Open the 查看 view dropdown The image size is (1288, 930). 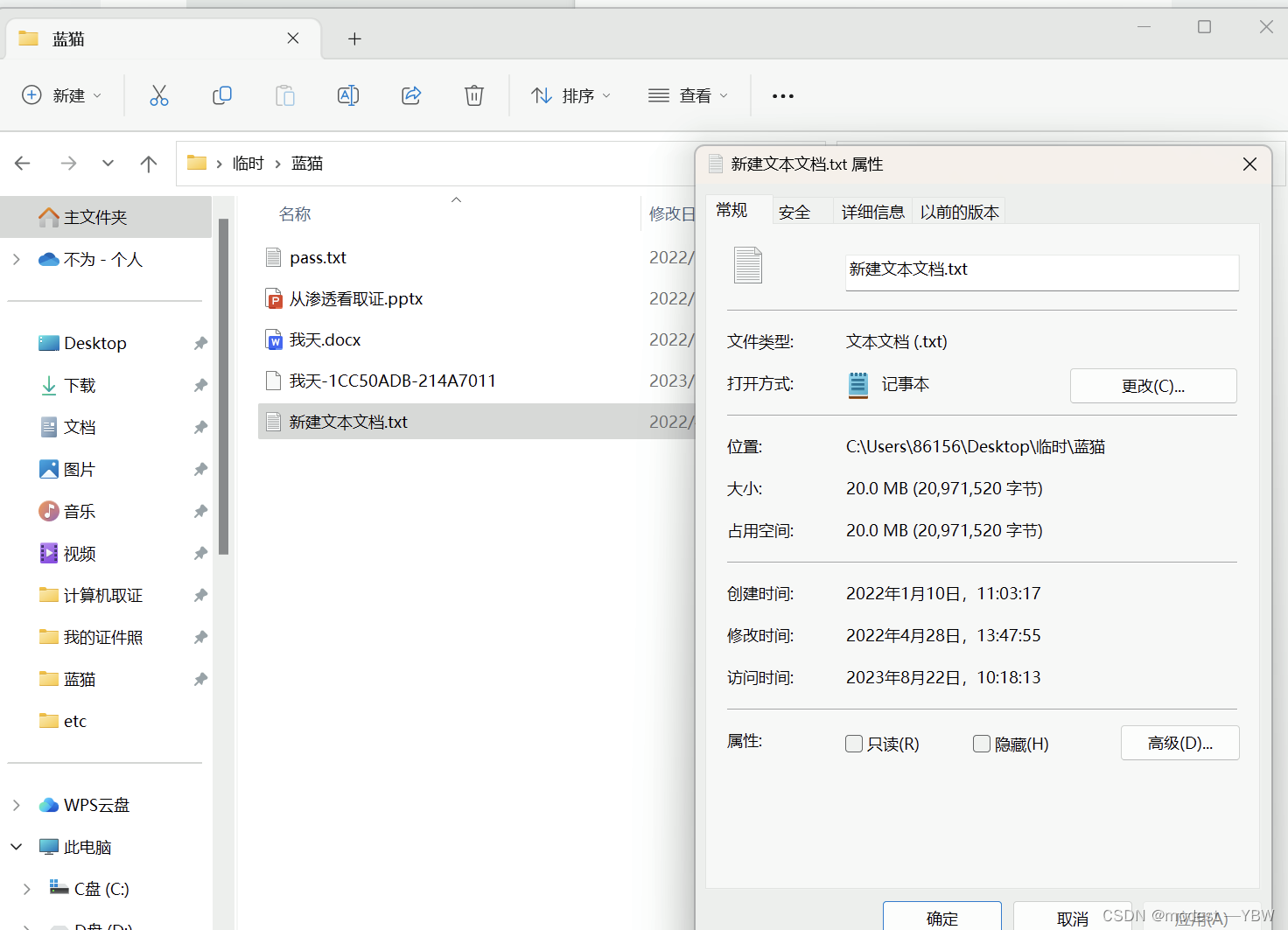click(x=688, y=95)
